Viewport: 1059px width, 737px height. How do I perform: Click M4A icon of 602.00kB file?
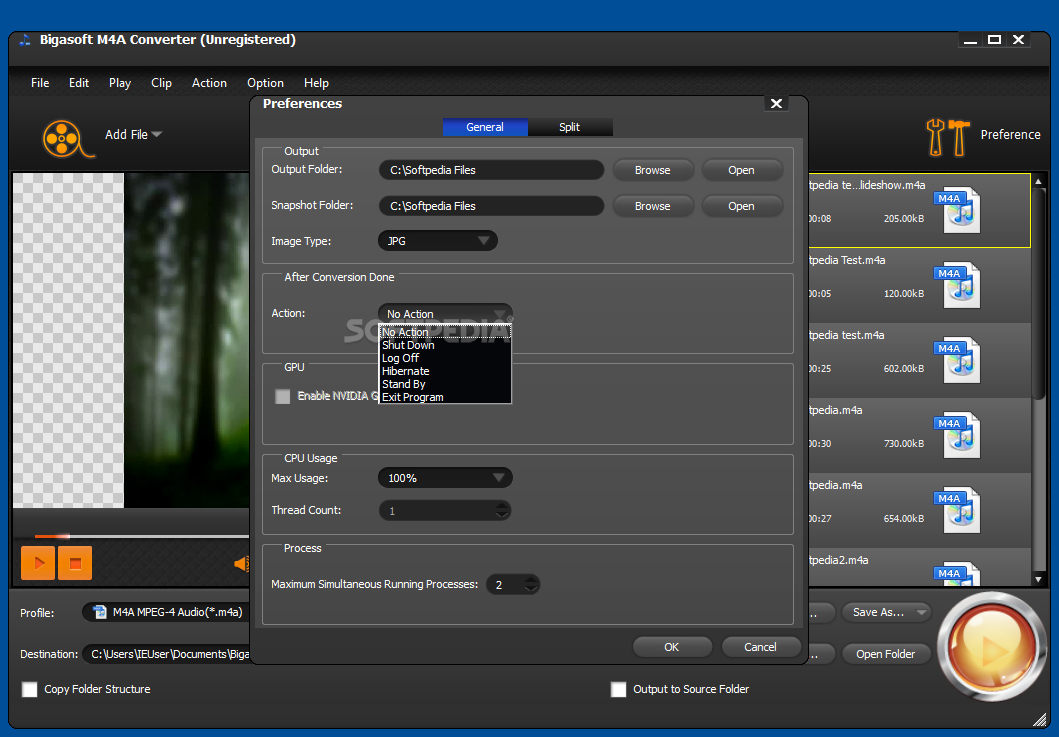[x=958, y=360]
